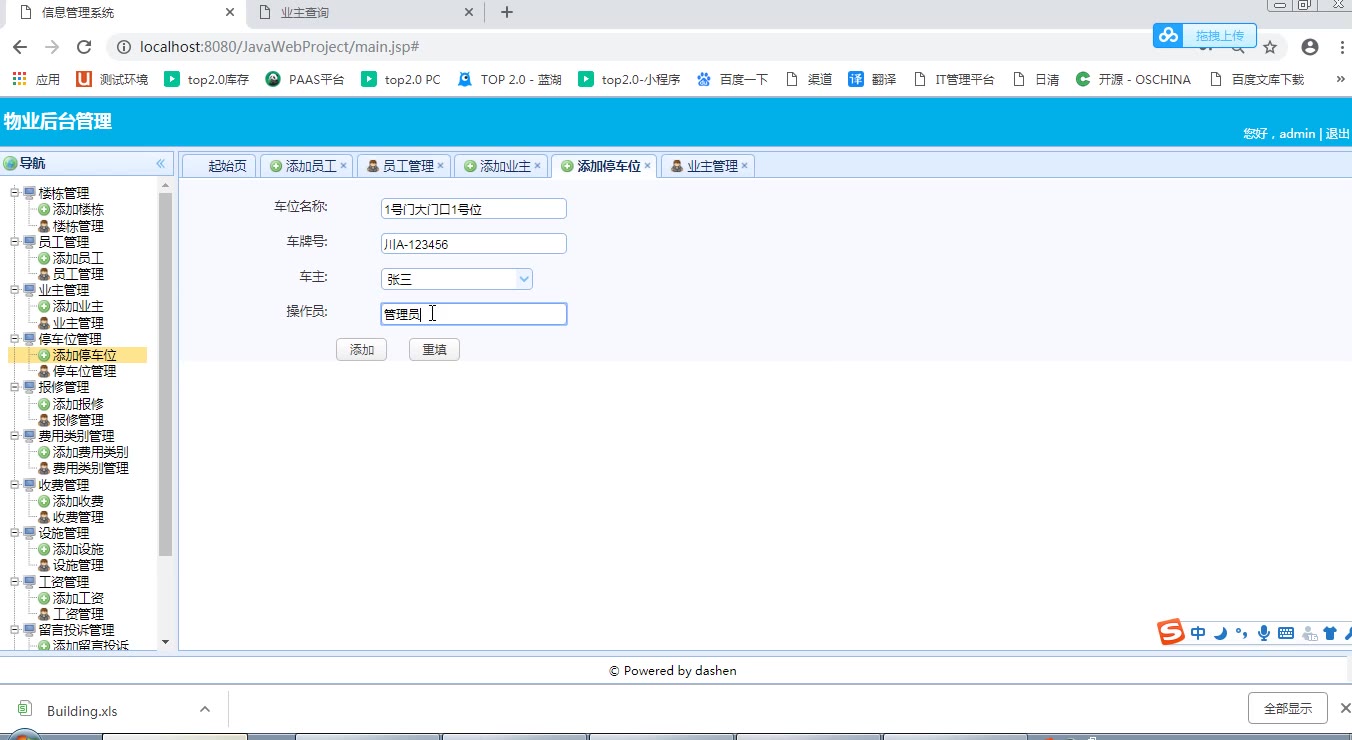Bookmark this page with the star icon
1352x740 pixels.
point(1270,47)
